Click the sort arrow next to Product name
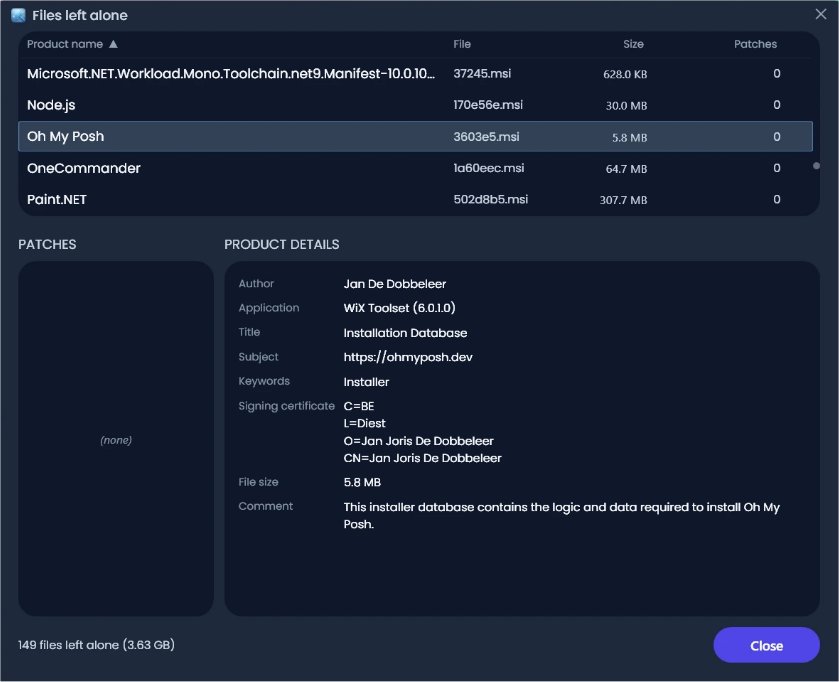The width and height of the screenshot is (839, 682). [113, 44]
